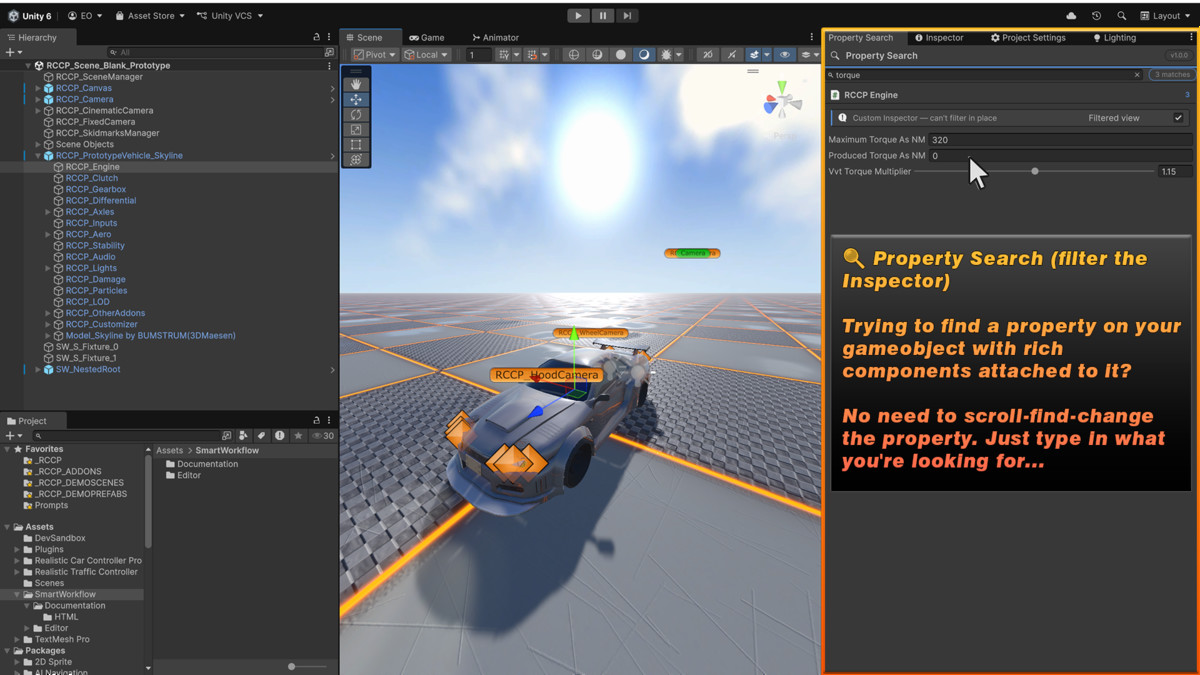Switch to the Inspector tab
Screen dimensions: 1200x675
pyautogui.click(x=939, y=37)
